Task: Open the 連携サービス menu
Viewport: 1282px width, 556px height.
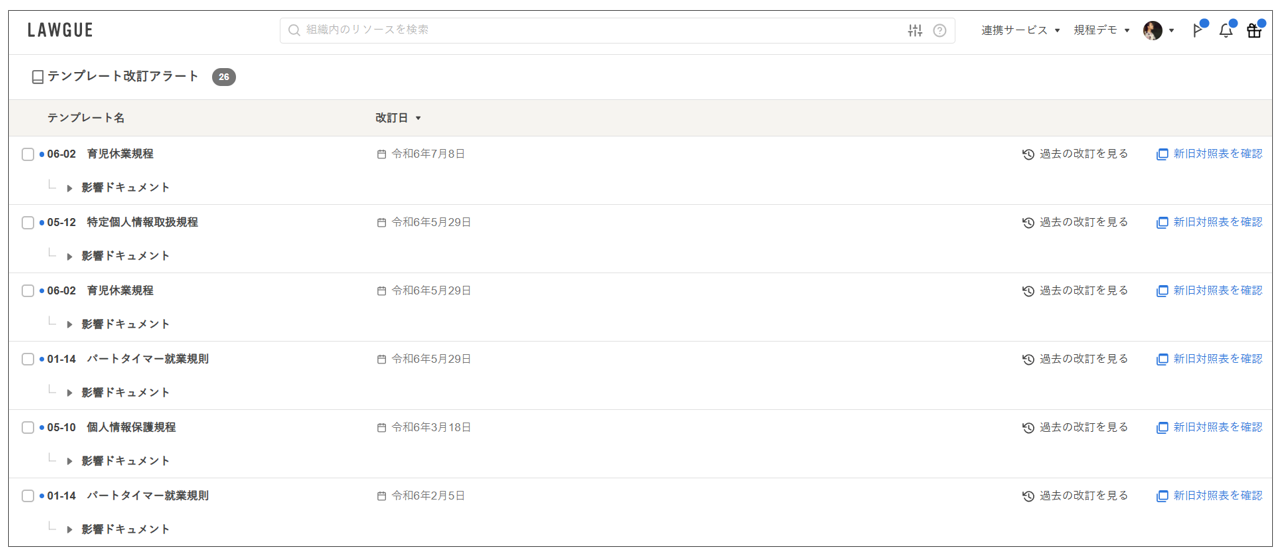Action: tap(1020, 31)
